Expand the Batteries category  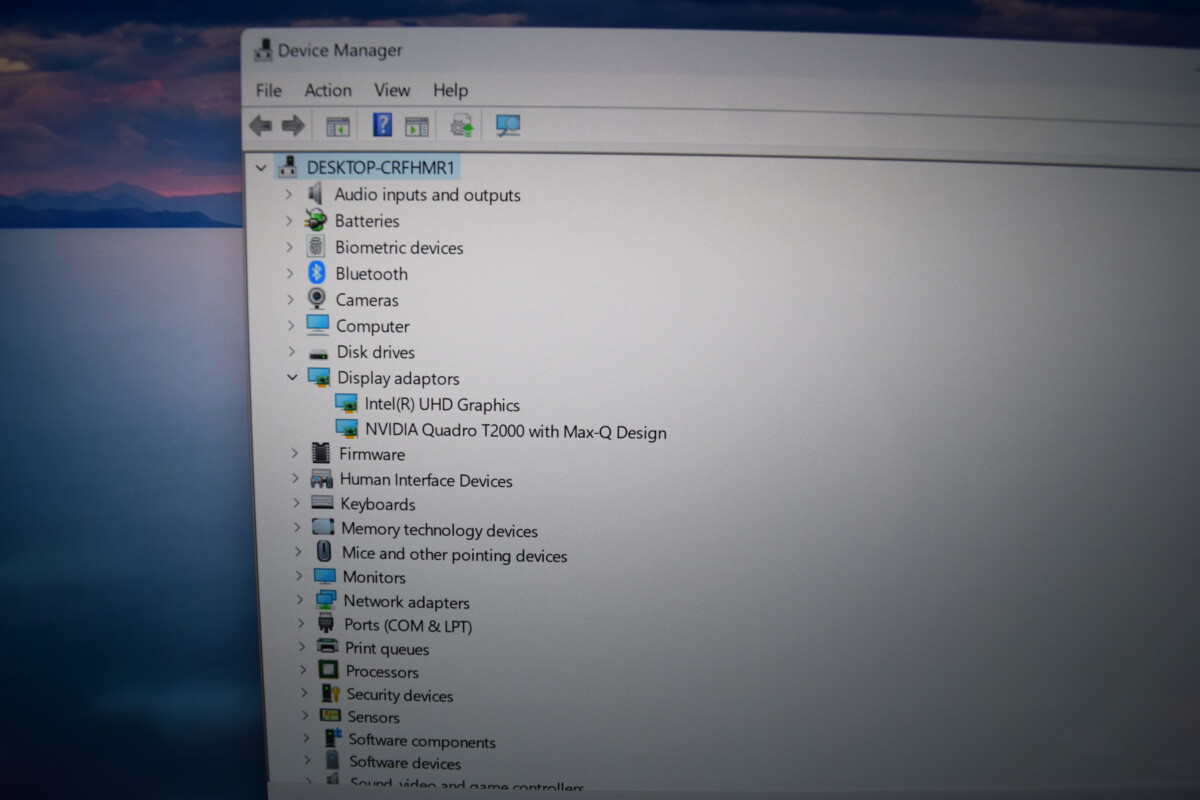click(x=289, y=220)
